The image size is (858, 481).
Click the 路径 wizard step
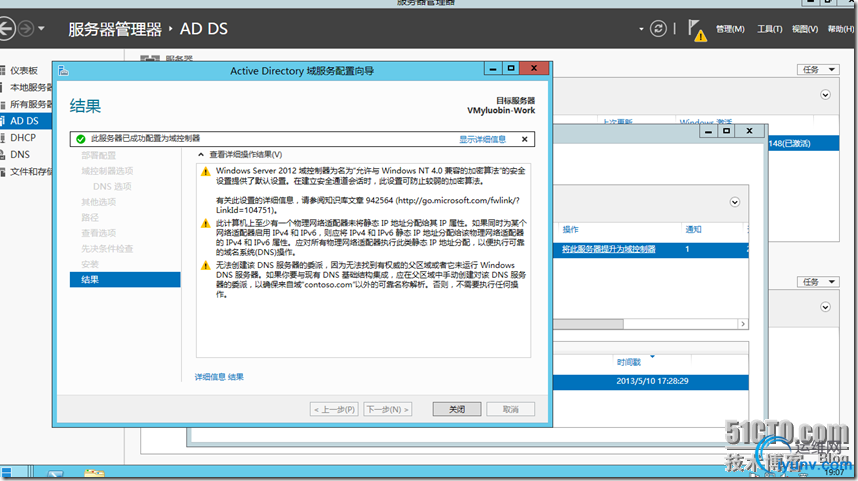pos(90,218)
